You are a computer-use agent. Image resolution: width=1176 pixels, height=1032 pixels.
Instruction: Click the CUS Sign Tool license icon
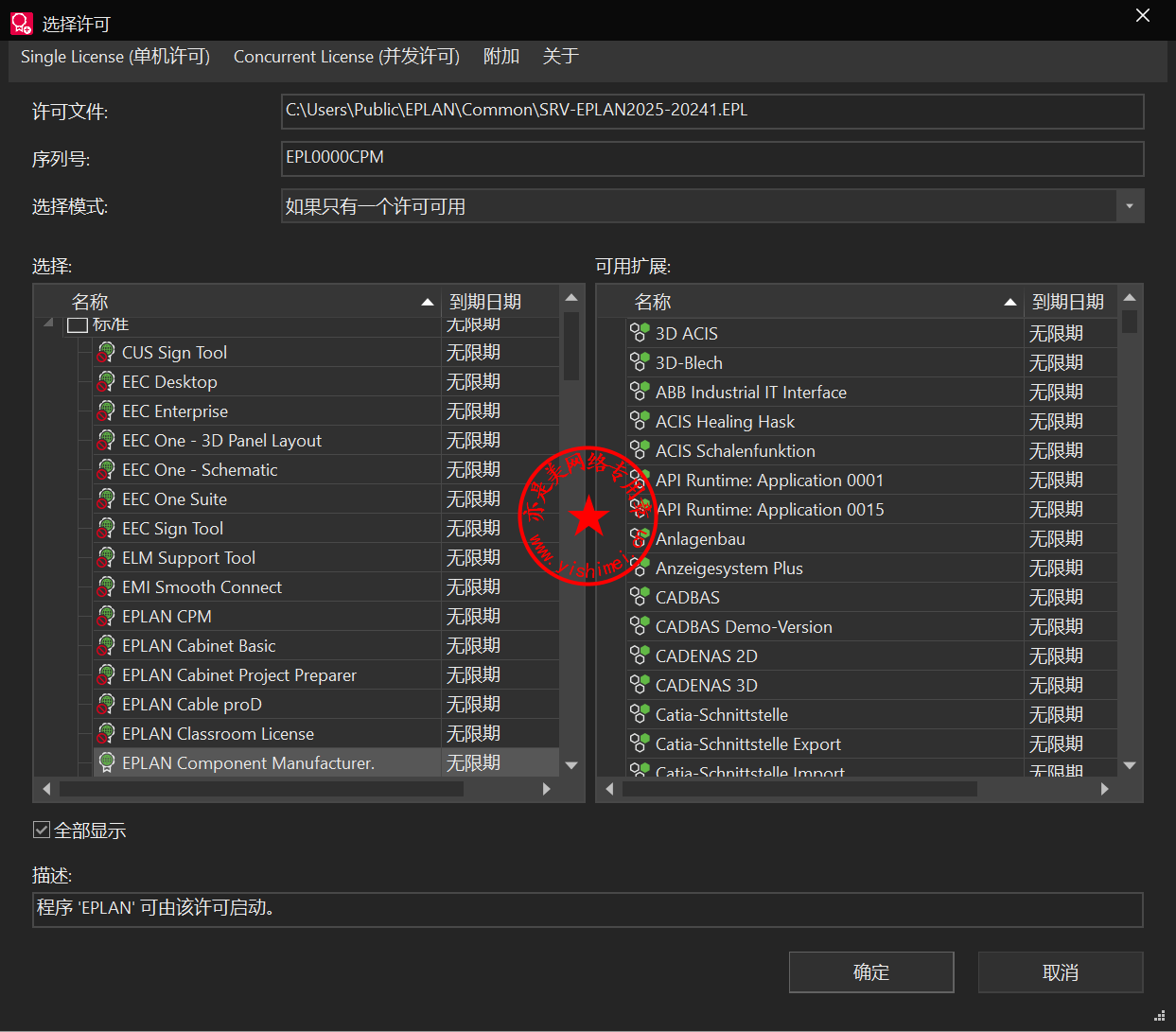pyautogui.click(x=106, y=353)
